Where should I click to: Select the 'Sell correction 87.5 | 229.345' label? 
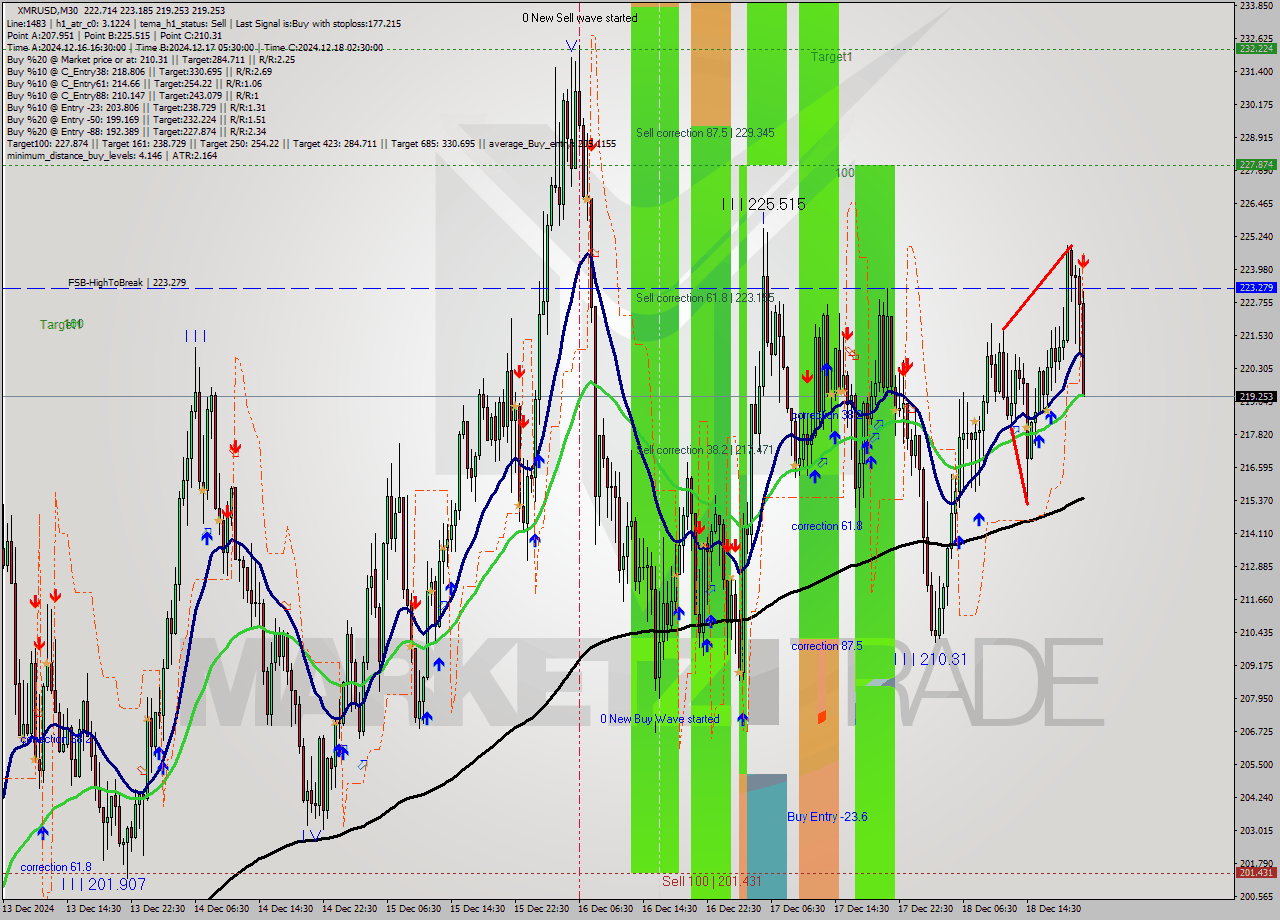(705, 132)
